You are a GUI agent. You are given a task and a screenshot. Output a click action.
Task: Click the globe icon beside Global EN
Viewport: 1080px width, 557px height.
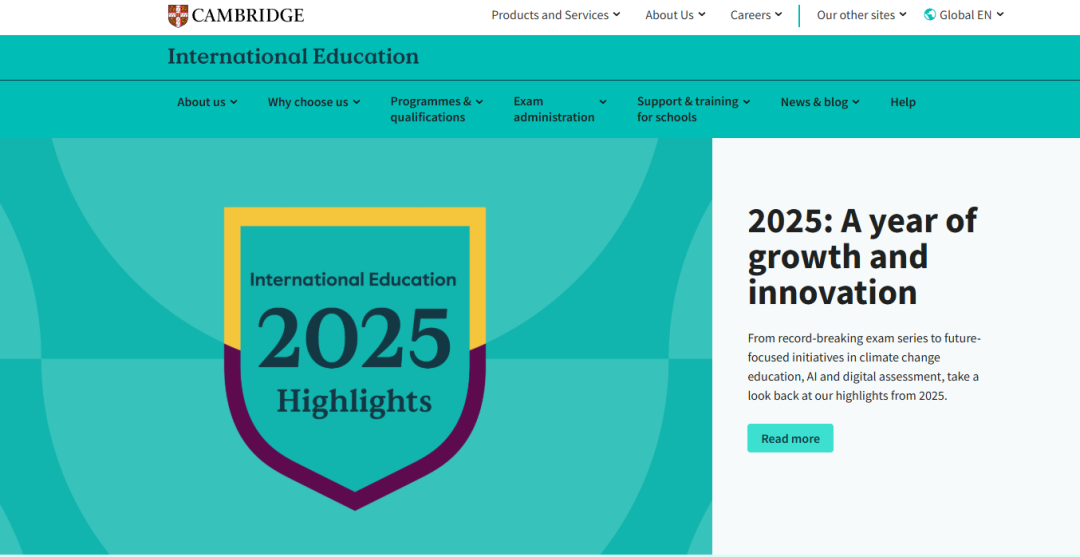point(930,15)
